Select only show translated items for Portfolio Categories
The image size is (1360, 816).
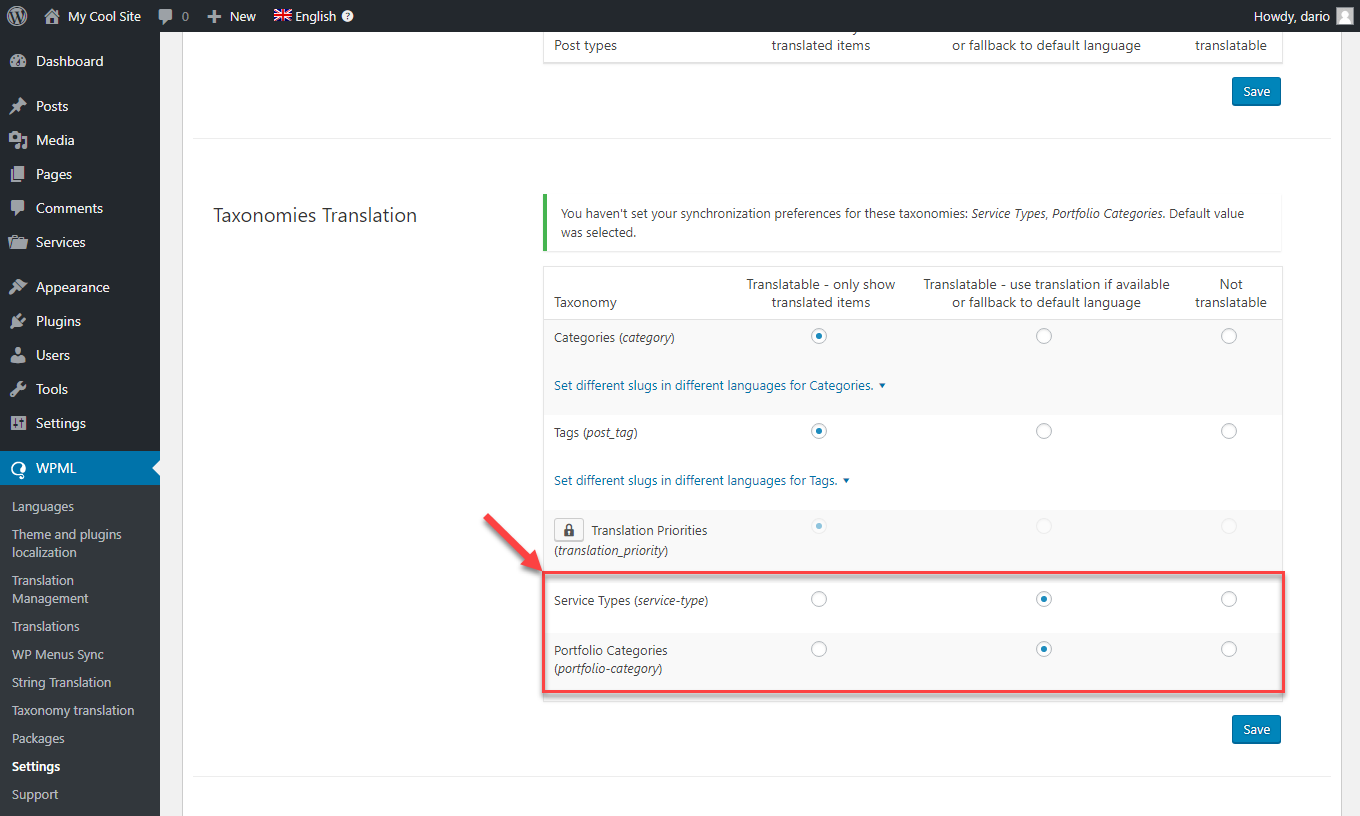tap(819, 649)
